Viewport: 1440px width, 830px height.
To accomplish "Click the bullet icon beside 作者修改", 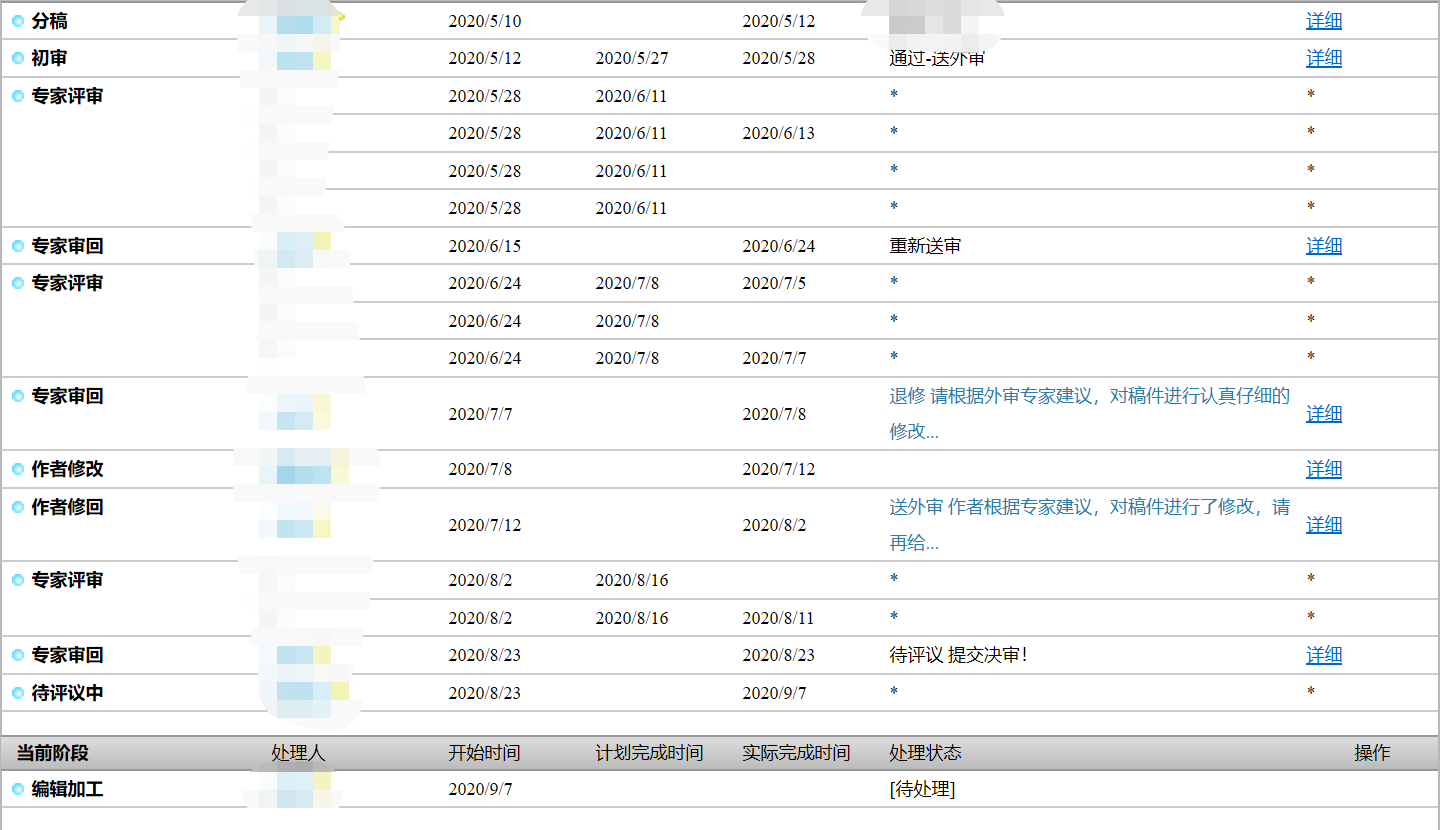I will (x=18, y=469).
